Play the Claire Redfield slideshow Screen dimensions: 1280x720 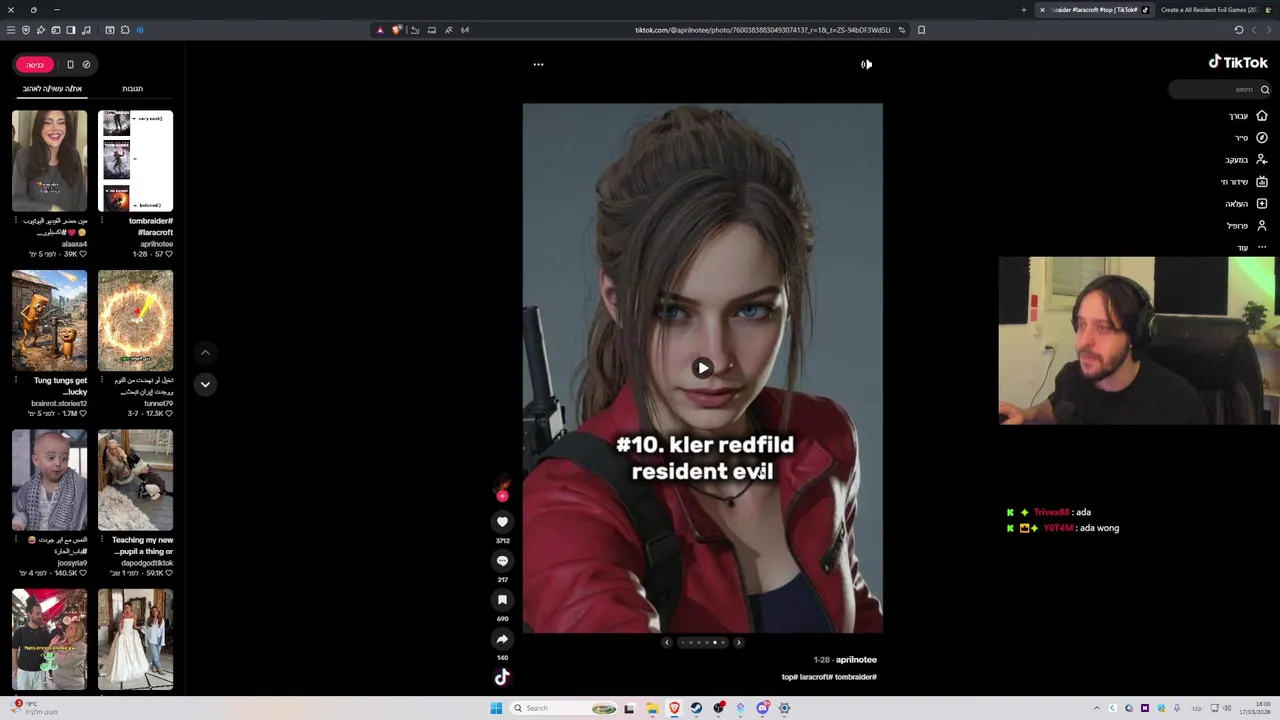703,368
